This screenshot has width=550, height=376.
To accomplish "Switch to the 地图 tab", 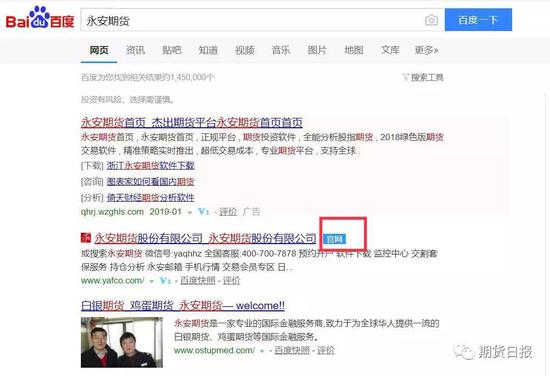I will coord(354,50).
